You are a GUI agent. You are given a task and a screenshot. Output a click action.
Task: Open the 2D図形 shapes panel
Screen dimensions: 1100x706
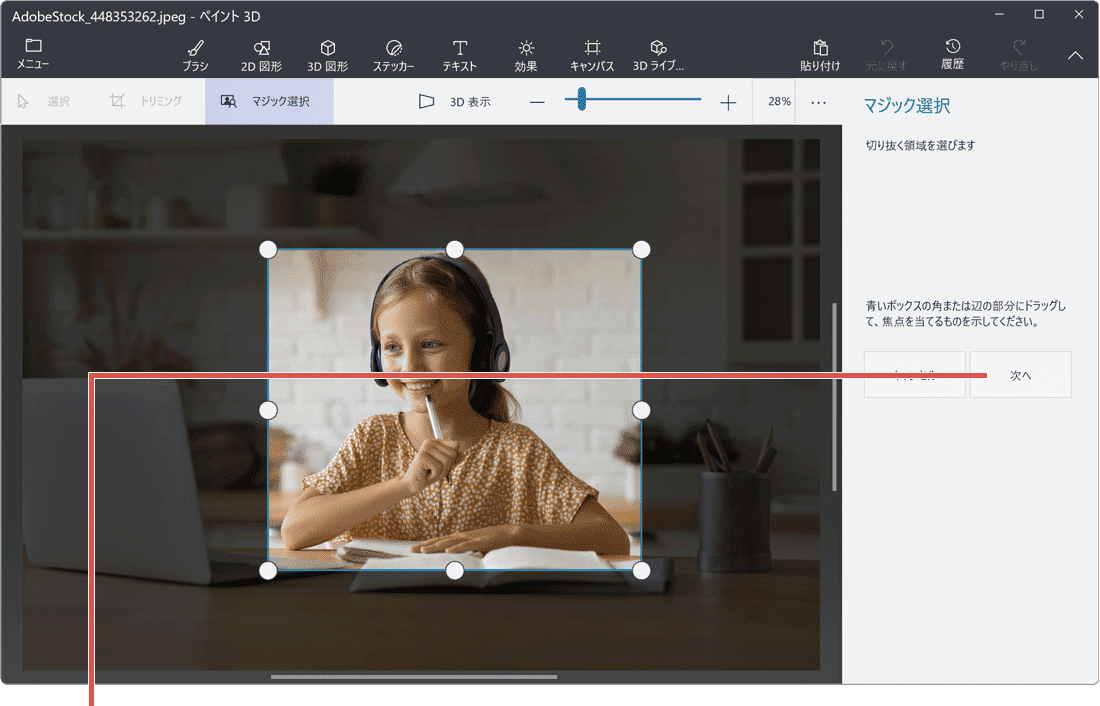[x=261, y=54]
